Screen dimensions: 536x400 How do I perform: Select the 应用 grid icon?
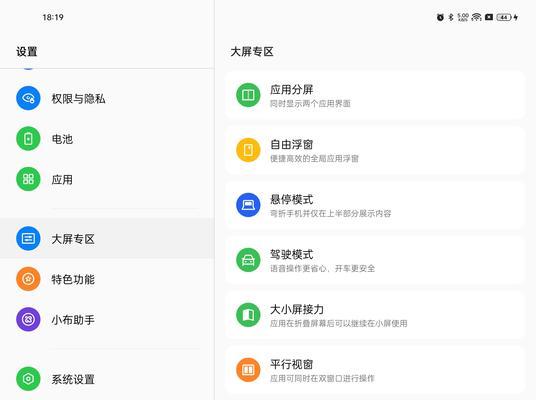[28, 179]
